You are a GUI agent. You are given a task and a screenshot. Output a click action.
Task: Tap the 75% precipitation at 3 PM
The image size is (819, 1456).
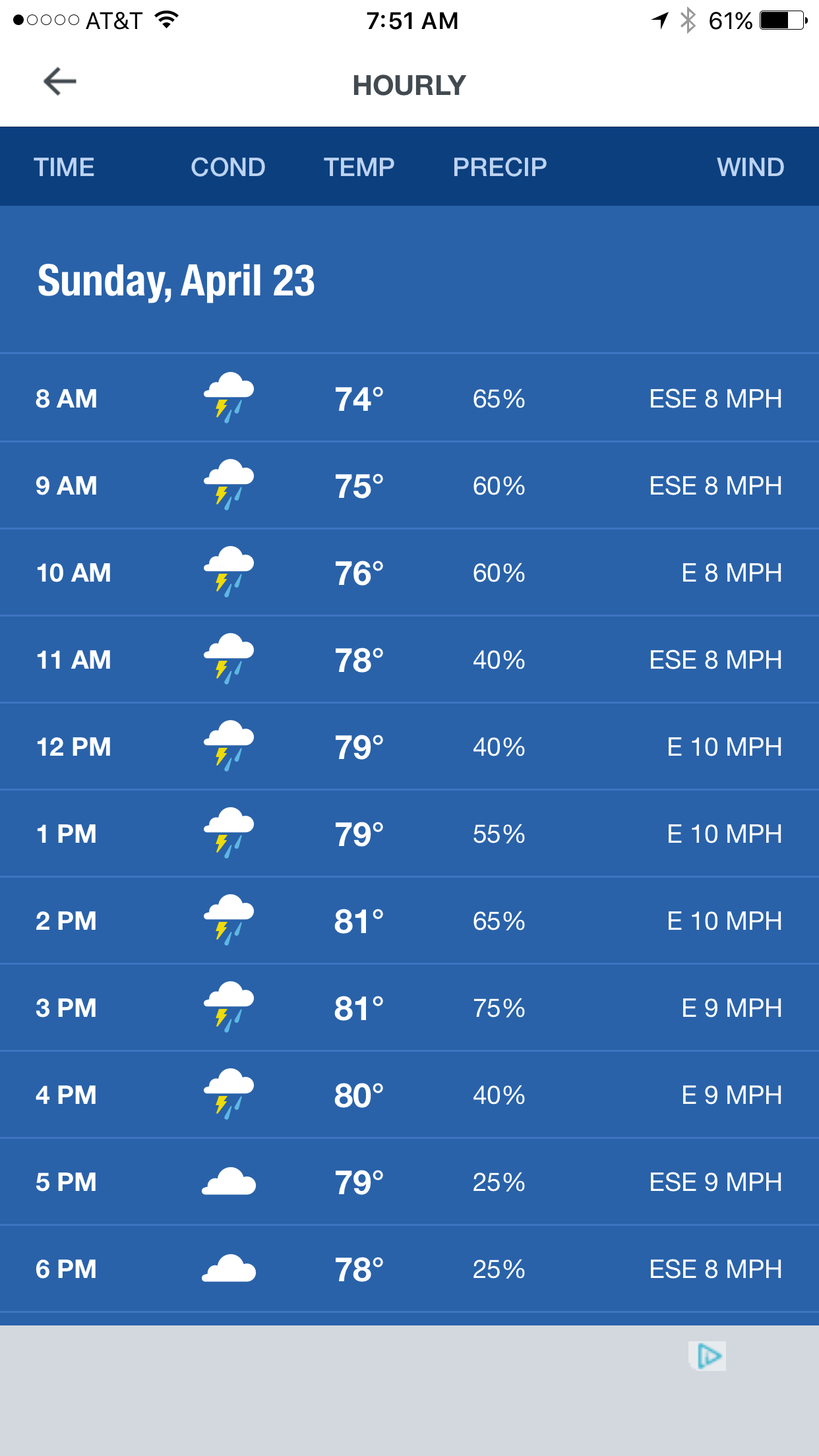pos(499,1008)
